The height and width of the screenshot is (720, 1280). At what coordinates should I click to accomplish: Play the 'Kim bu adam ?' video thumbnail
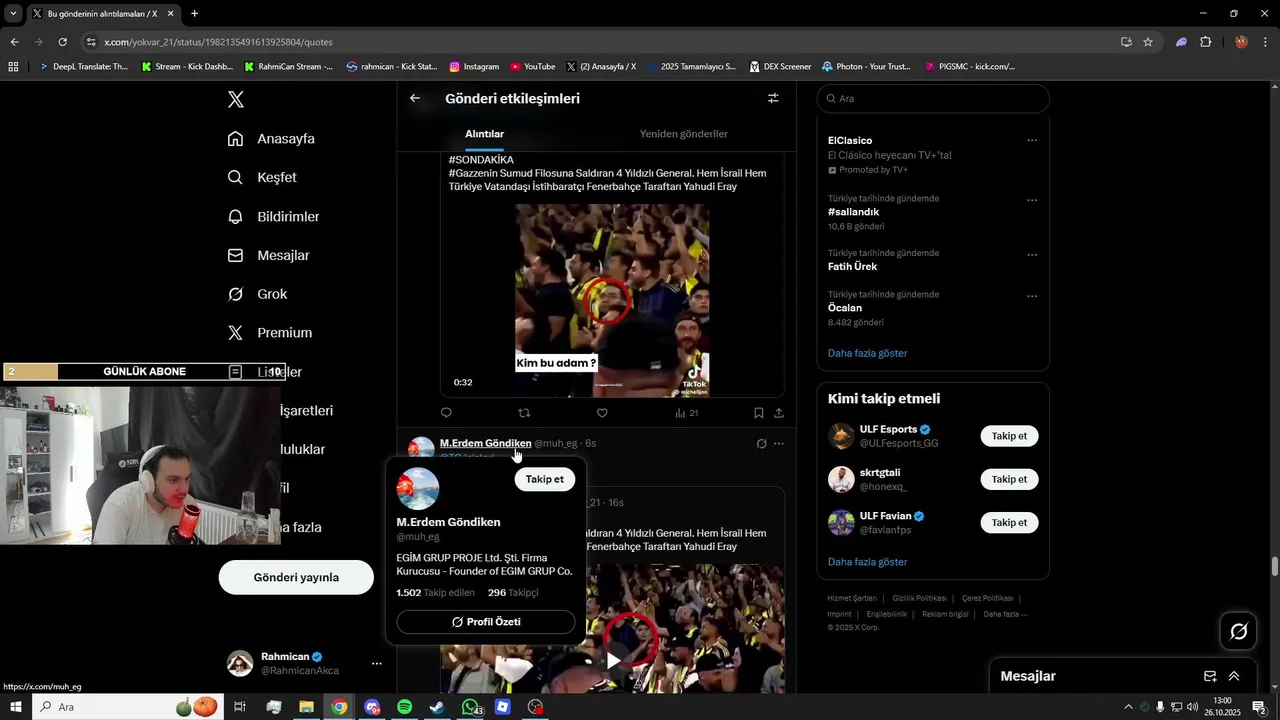[x=612, y=301]
